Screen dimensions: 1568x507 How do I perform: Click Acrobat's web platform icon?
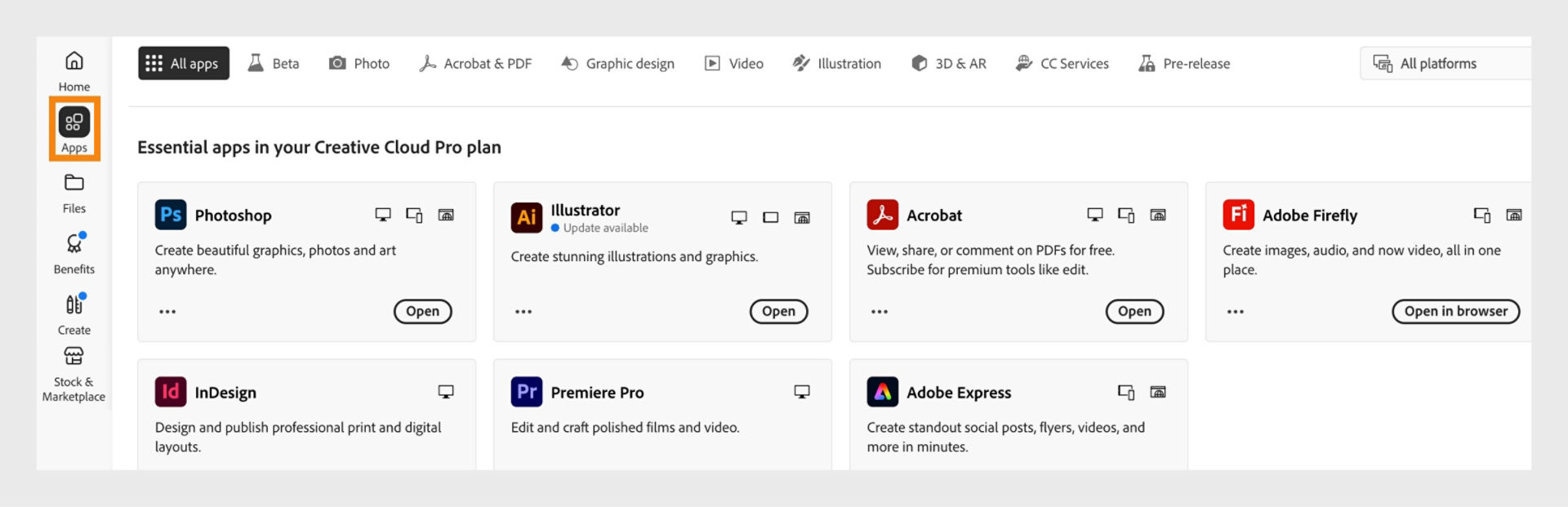1158,215
